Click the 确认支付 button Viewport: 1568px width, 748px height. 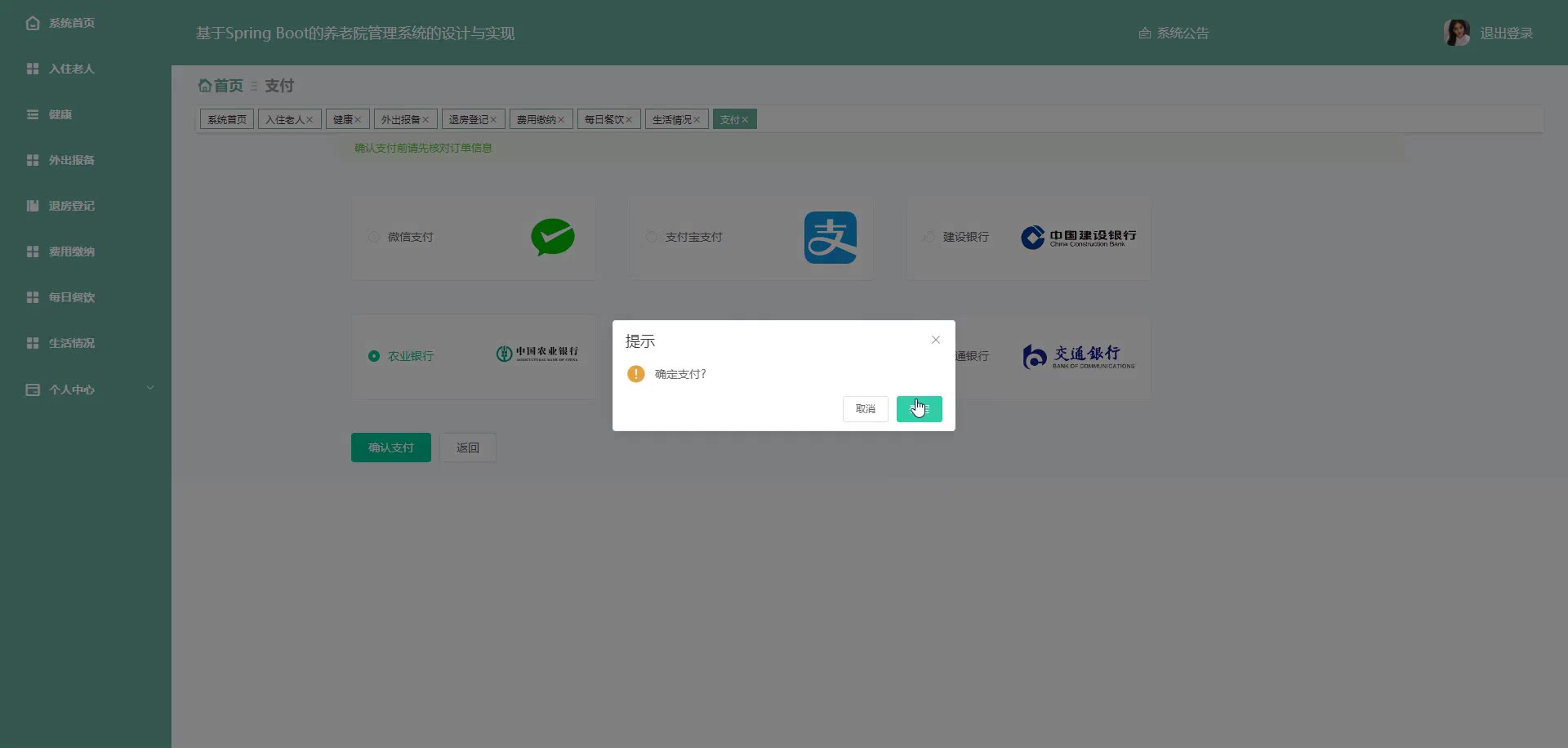coord(391,447)
